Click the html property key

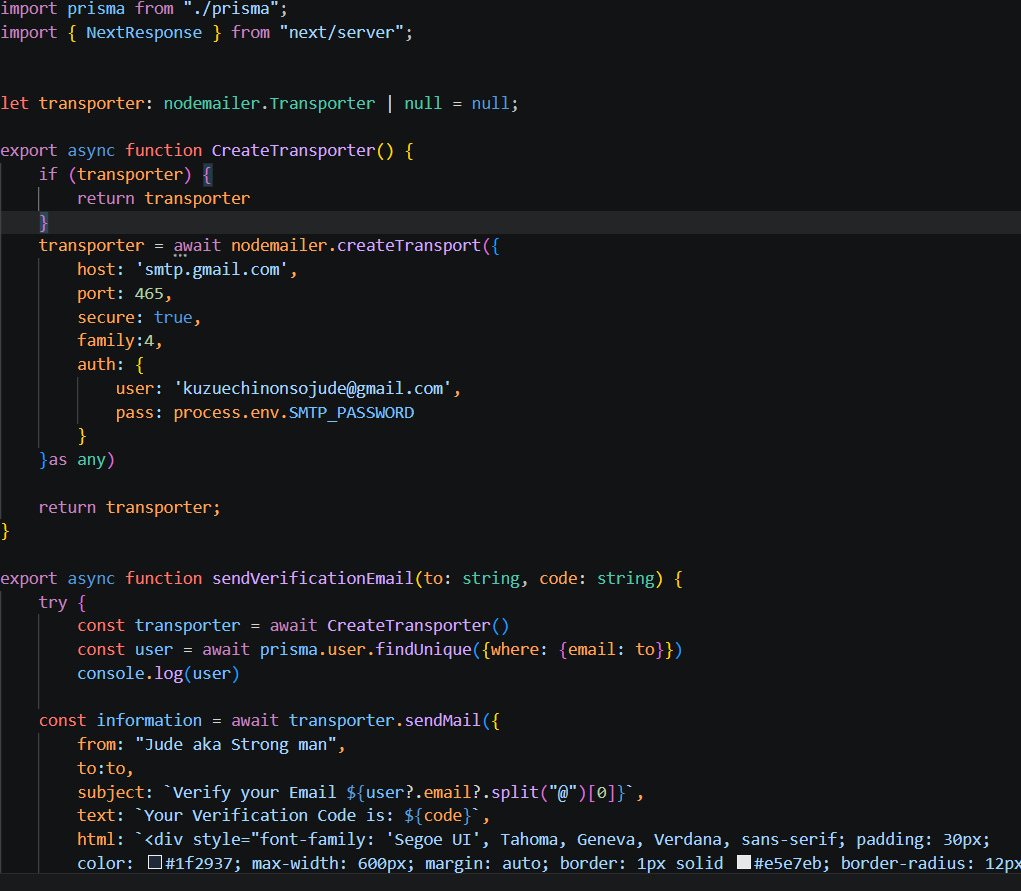point(96,840)
